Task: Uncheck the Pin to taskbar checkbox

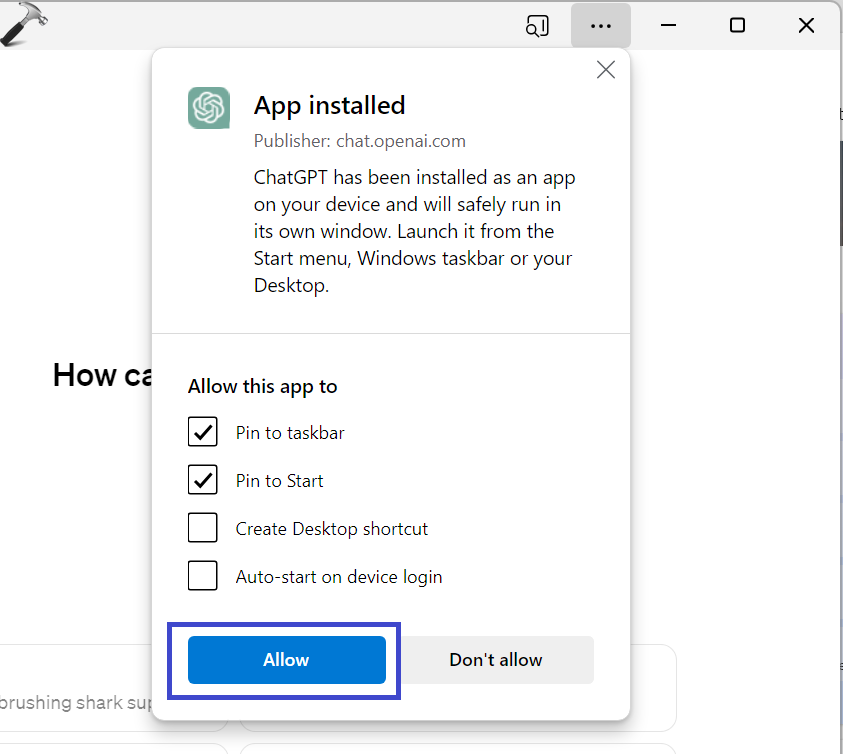Action: 203,433
